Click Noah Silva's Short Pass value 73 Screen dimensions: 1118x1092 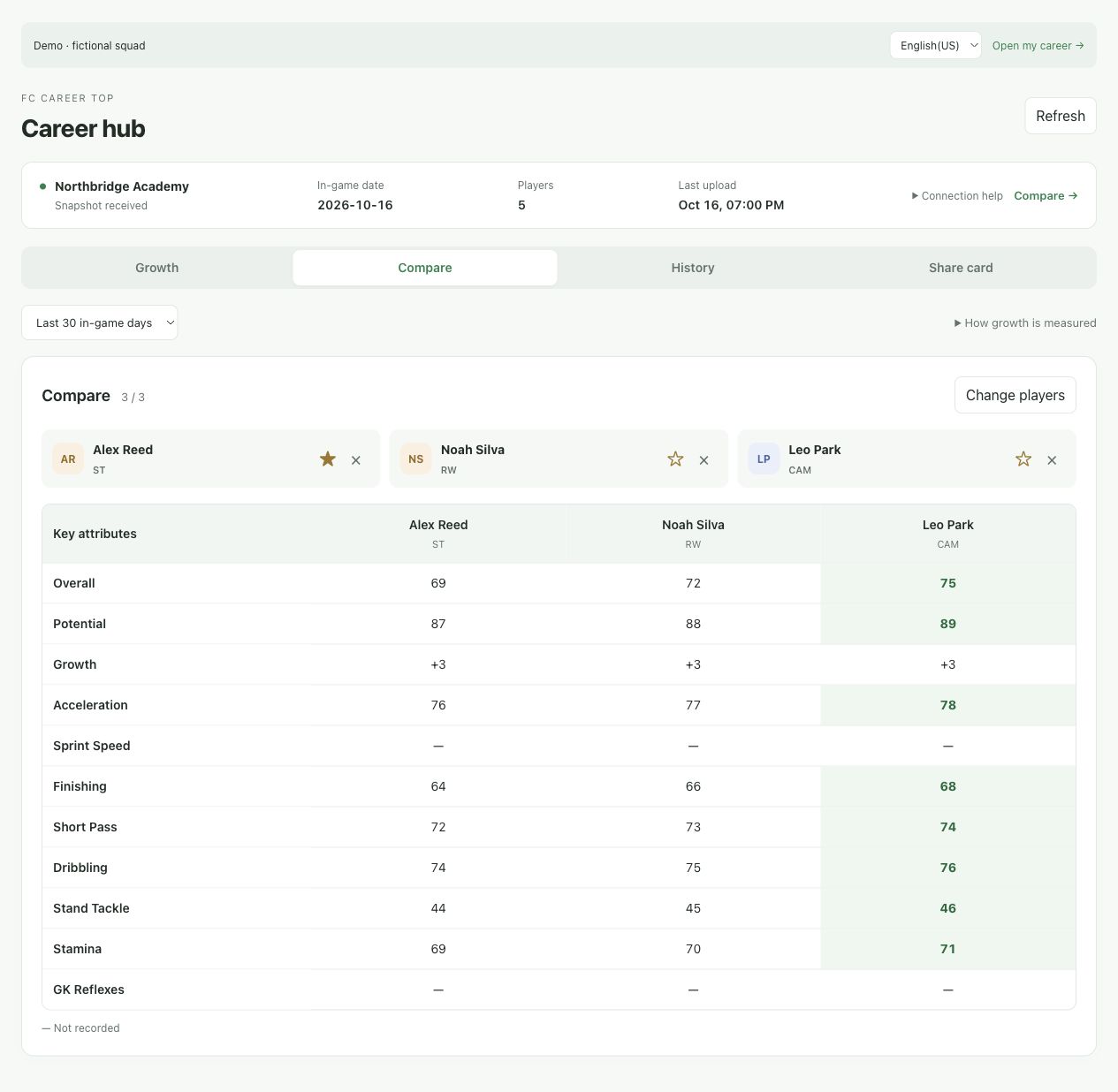coord(693,827)
